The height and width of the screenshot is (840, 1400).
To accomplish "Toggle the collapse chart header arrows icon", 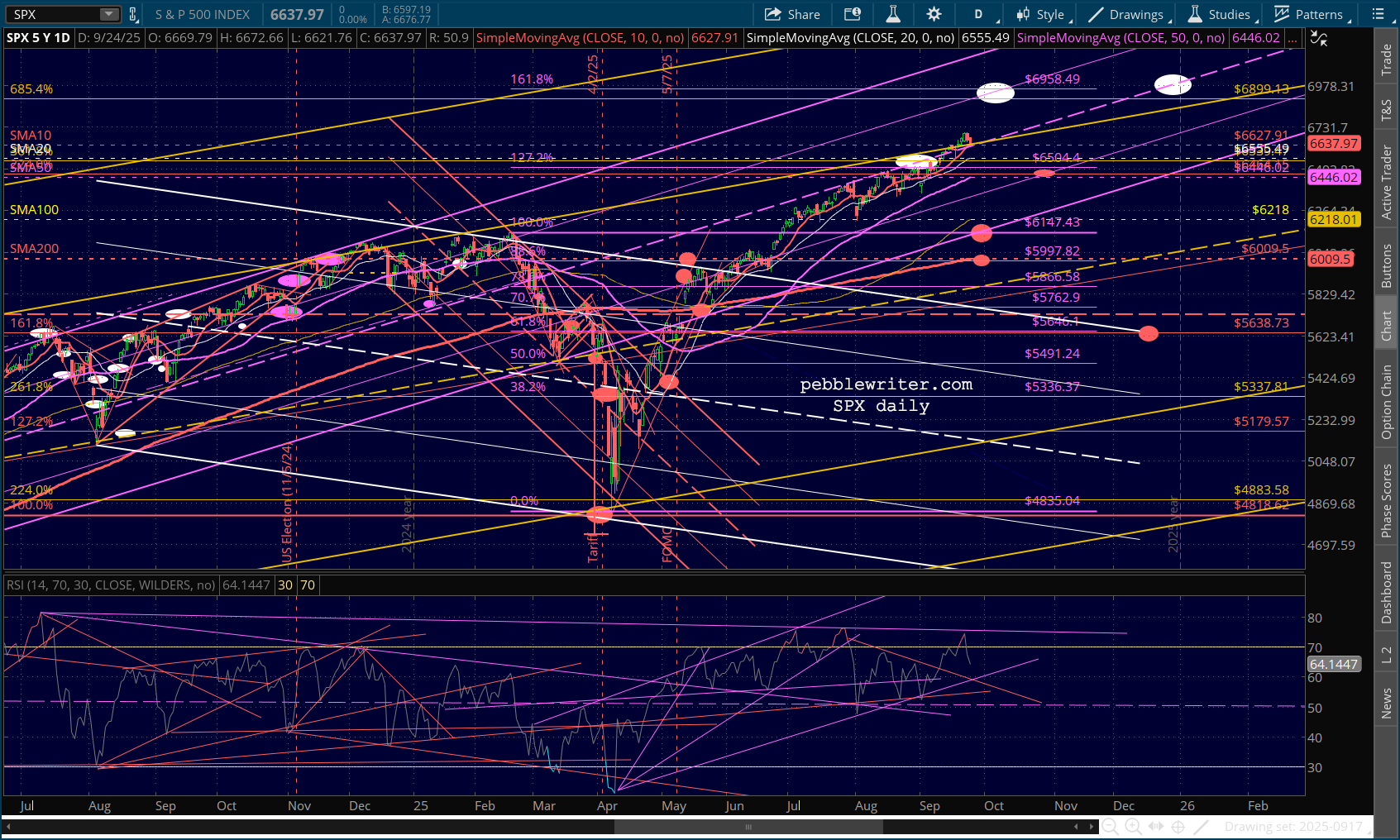I will [1319, 39].
